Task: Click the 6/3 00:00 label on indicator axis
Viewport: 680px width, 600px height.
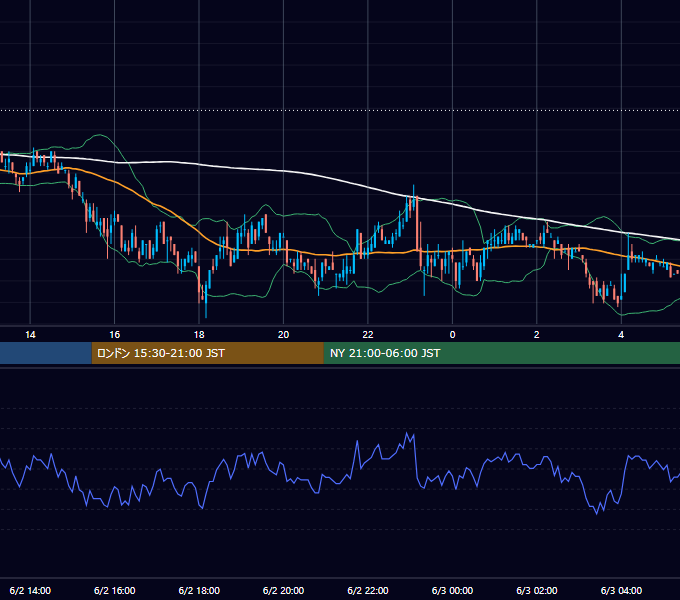Action: click(x=452, y=590)
